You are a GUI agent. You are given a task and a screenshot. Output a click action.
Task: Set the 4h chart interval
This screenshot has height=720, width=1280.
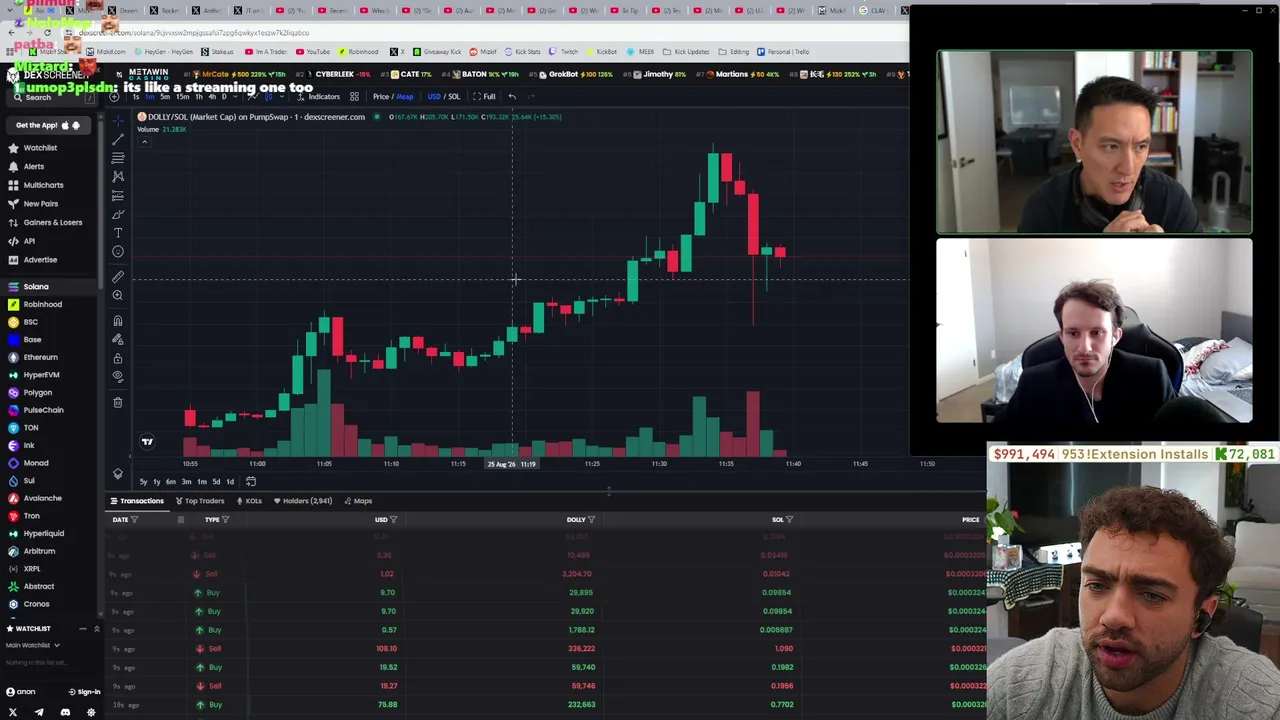click(211, 97)
